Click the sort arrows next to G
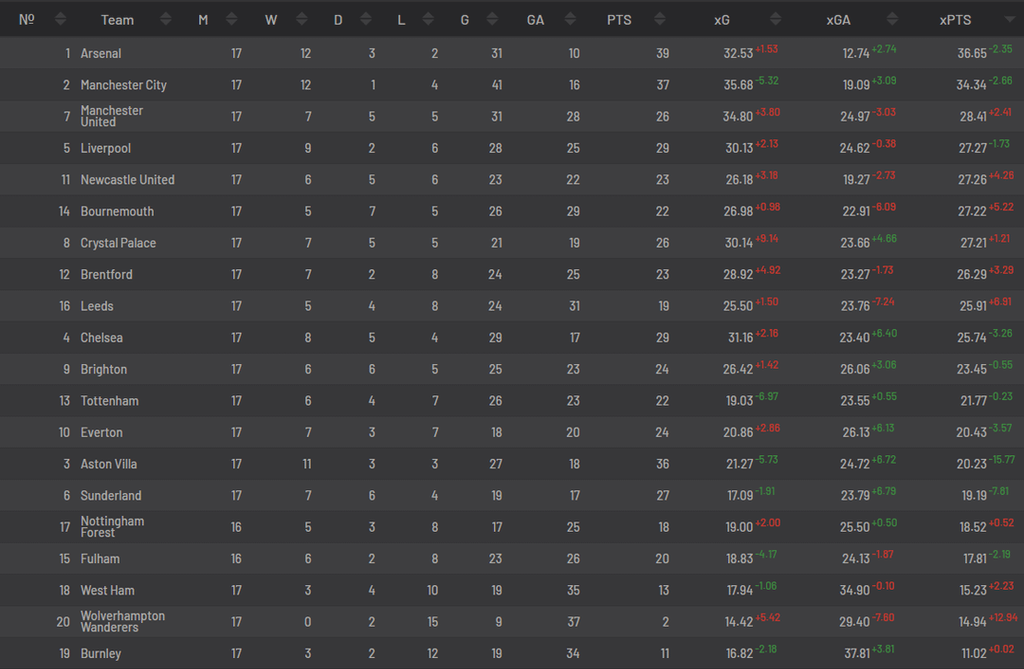This screenshot has height=669, width=1024. click(493, 19)
